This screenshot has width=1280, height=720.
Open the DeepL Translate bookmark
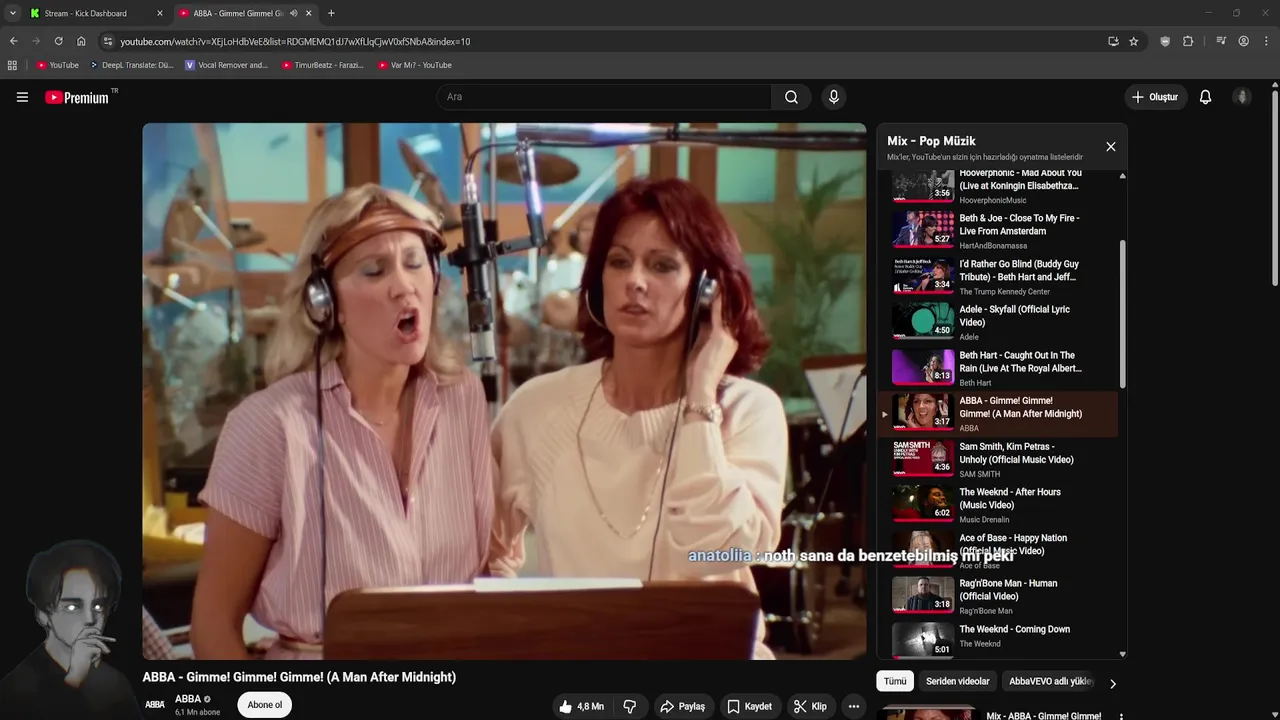pos(131,65)
